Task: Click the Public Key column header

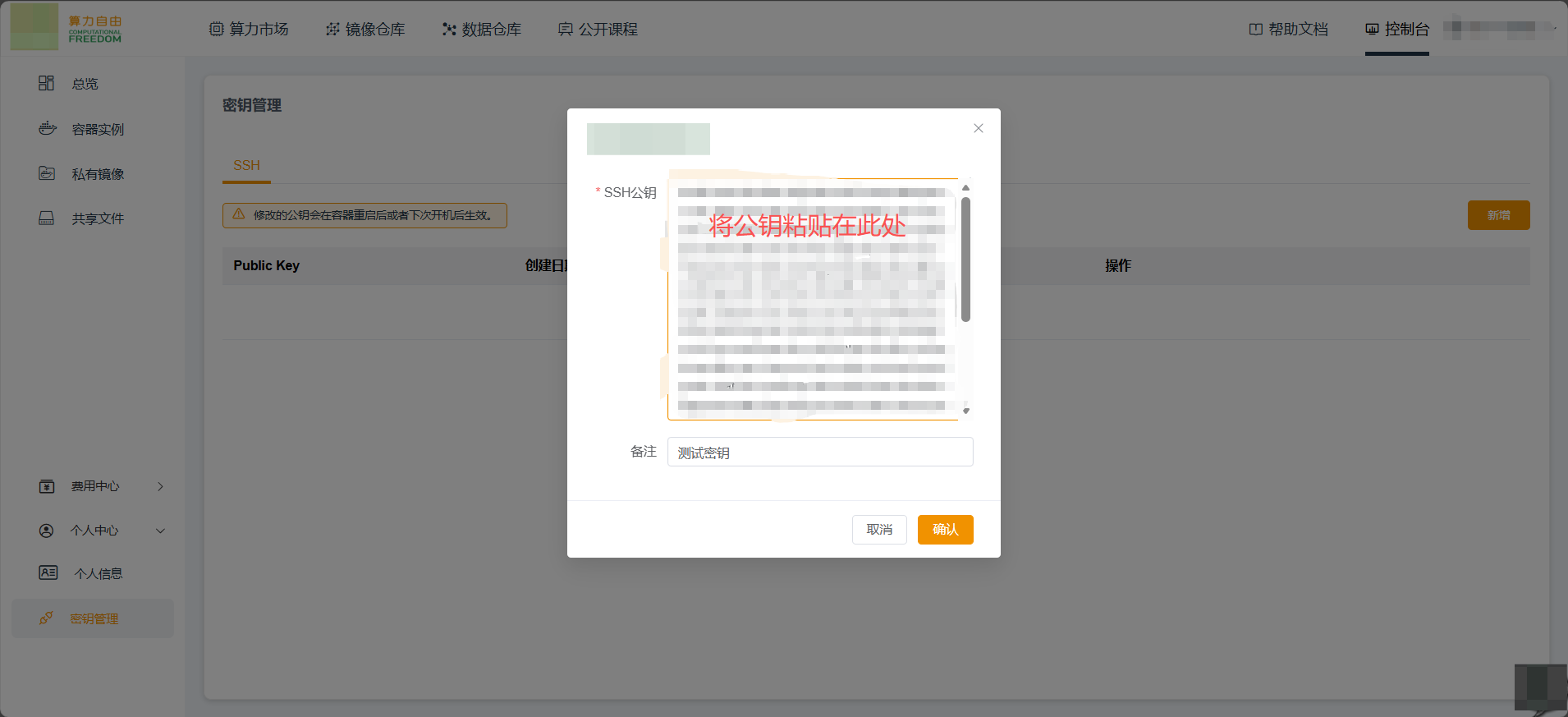Action: click(x=266, y=265)
